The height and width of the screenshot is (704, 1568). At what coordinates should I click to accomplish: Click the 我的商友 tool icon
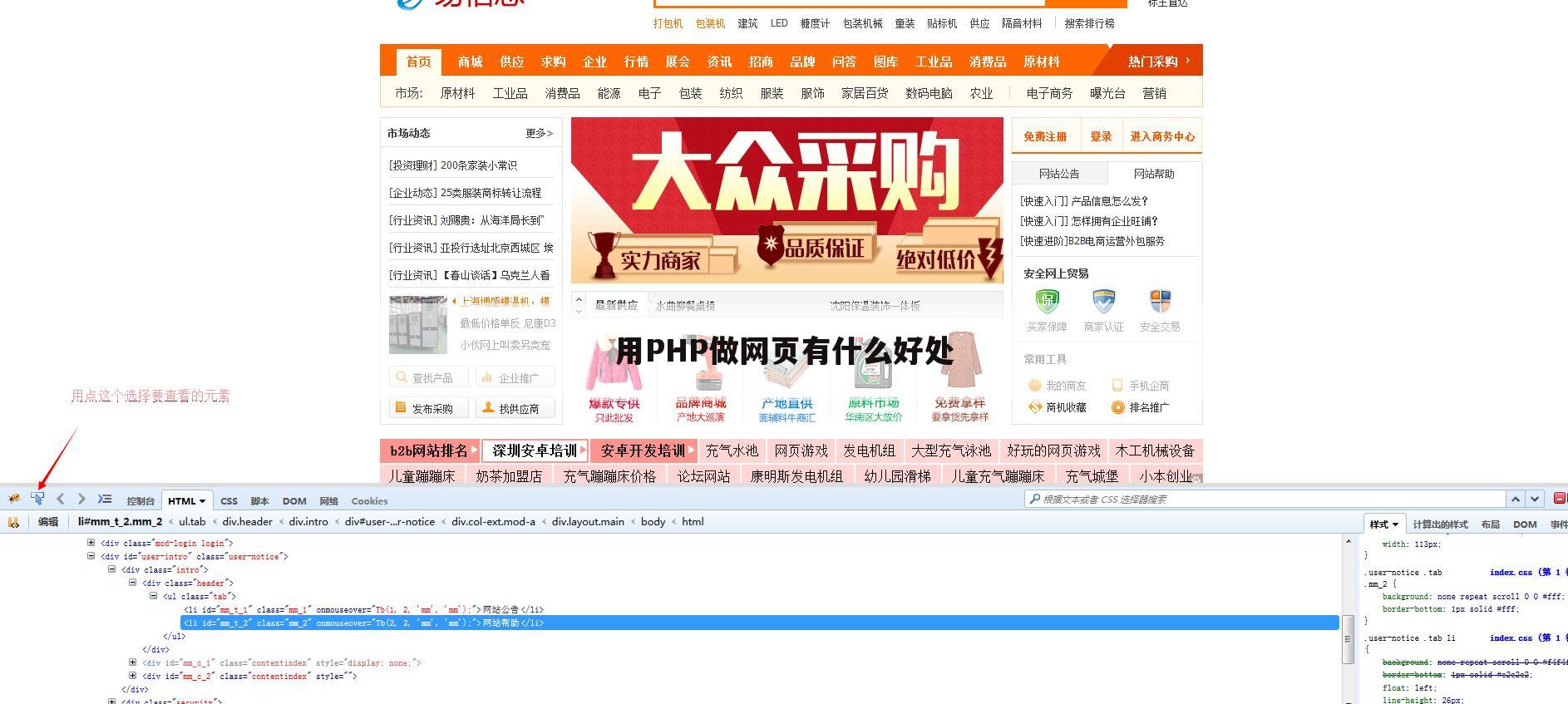(x=1035, y=386)
